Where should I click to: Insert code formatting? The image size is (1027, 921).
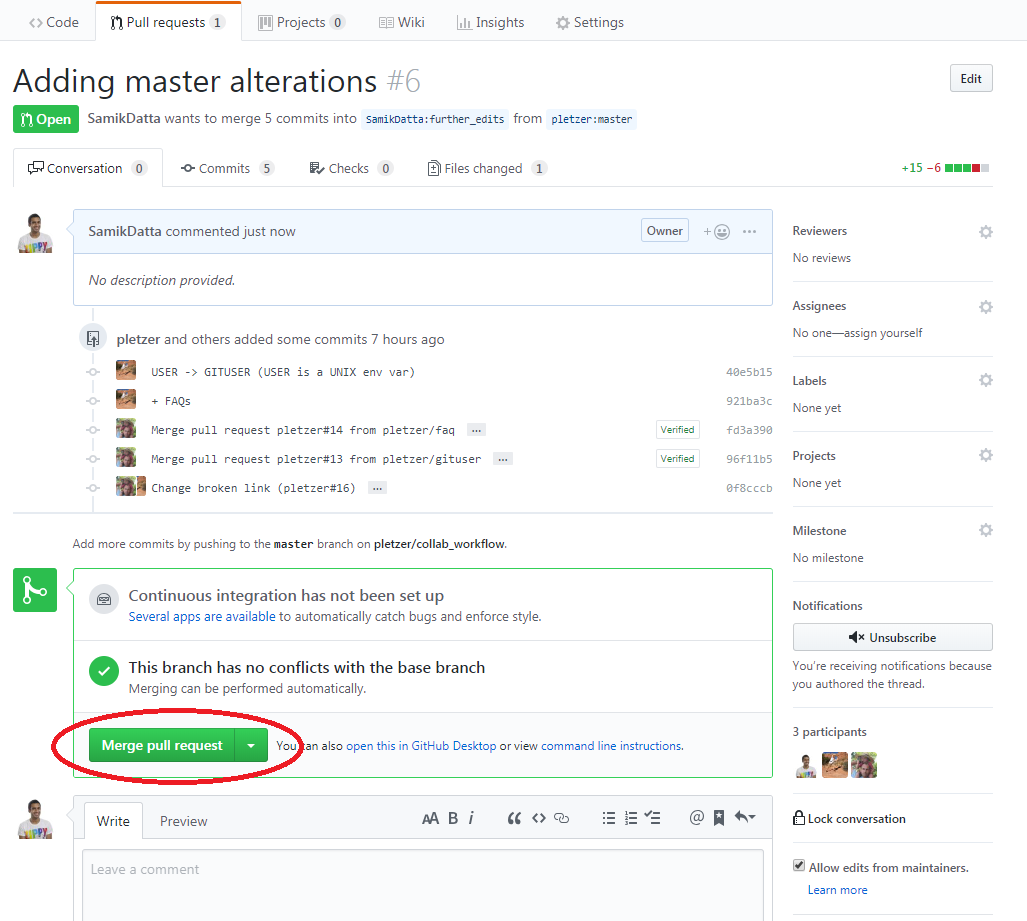coord(538,818)
